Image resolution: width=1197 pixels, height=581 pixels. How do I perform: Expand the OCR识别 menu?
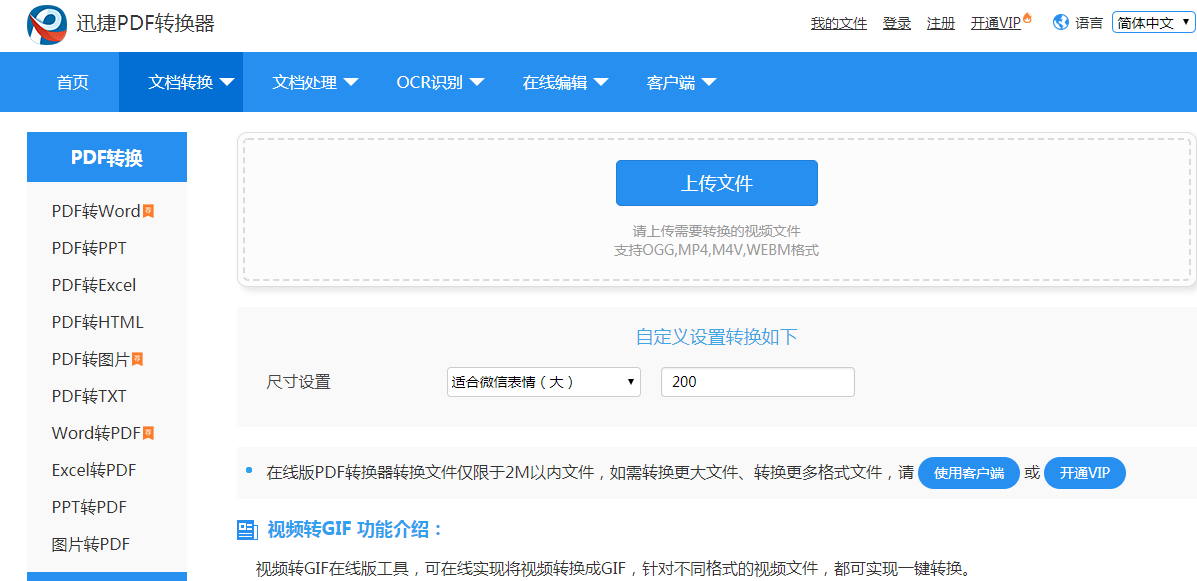[x=440, y=82]
